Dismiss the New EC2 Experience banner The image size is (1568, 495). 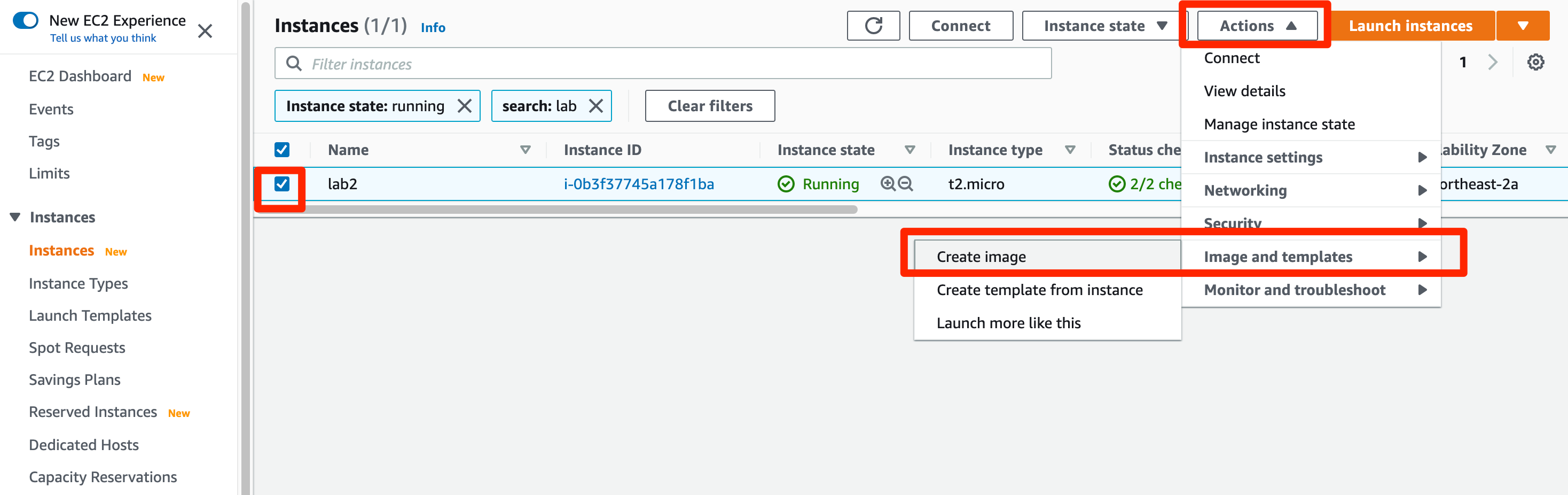205,31
